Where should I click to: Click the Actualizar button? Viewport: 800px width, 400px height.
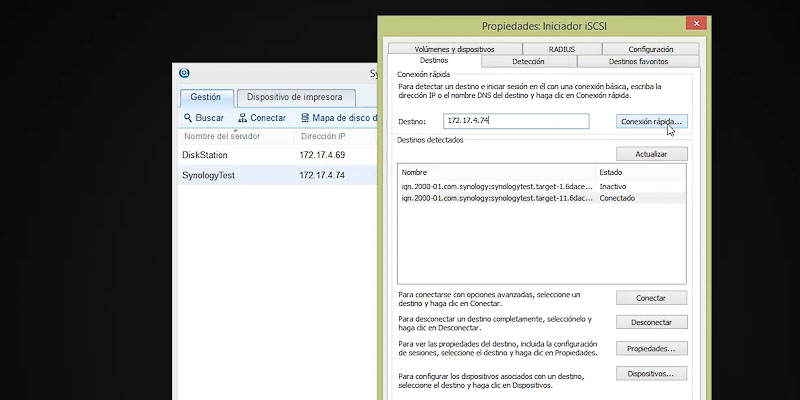(x=652, y=154)
